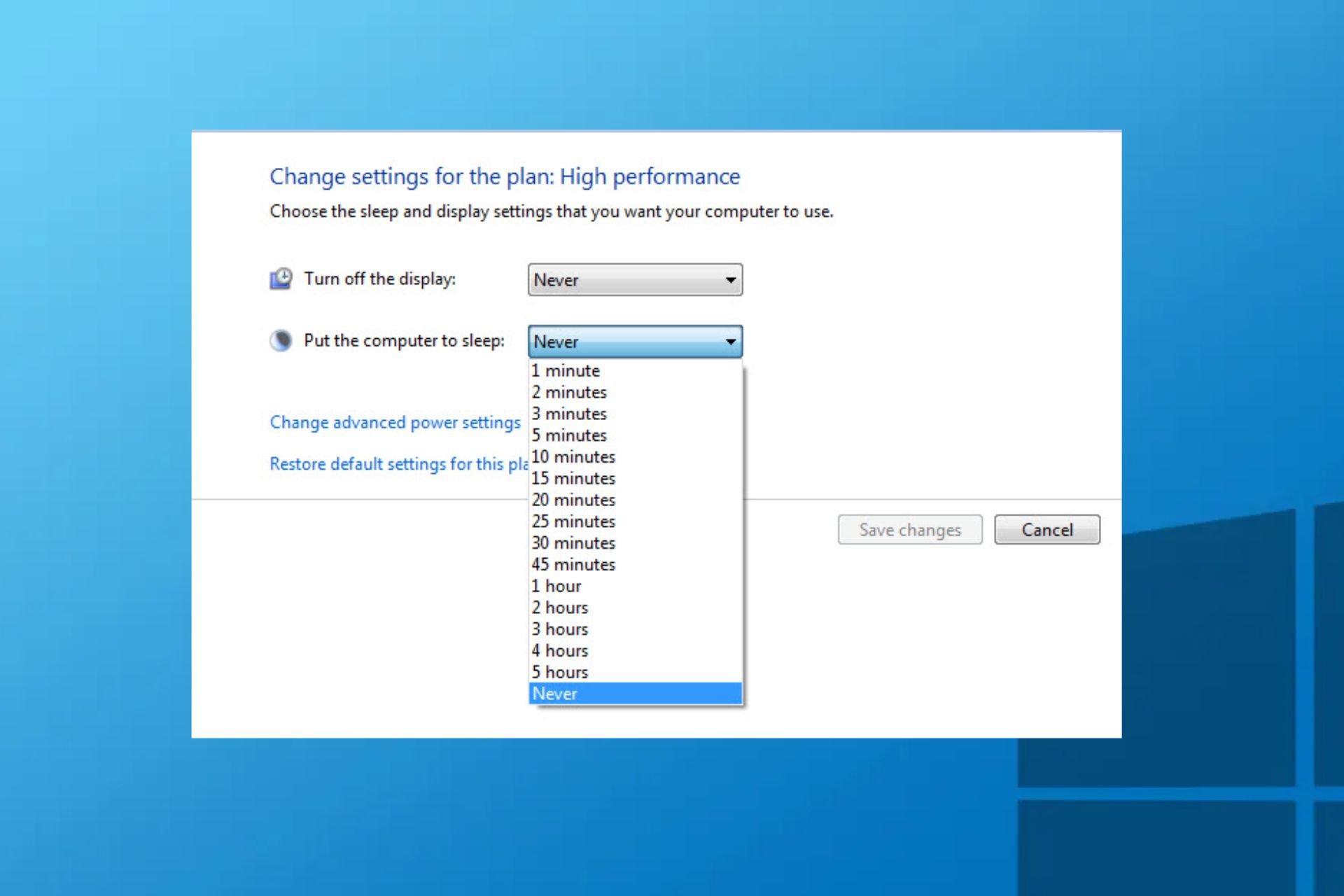Choose 25 minutes from the sleep list
The width and height of the screenshot is (1344, 896).
tap(635, 521)
